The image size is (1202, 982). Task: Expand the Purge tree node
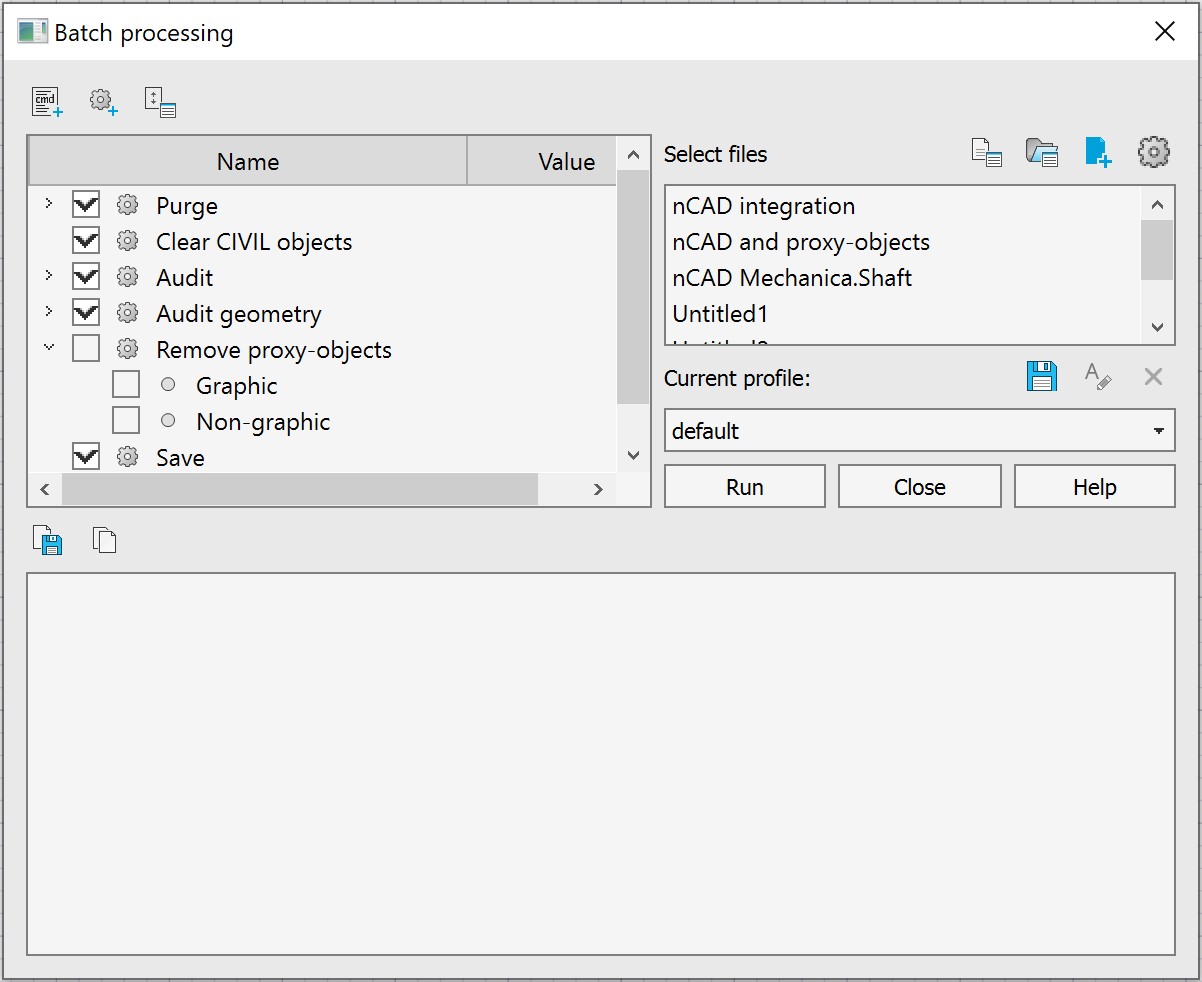point(48,205)
